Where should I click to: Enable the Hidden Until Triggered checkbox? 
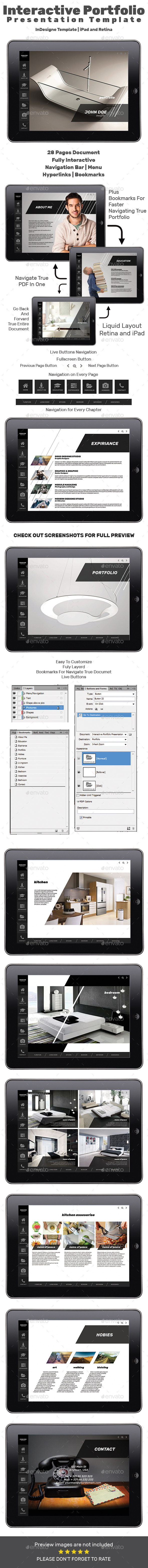pyautogui.click(x=78, y=795)
